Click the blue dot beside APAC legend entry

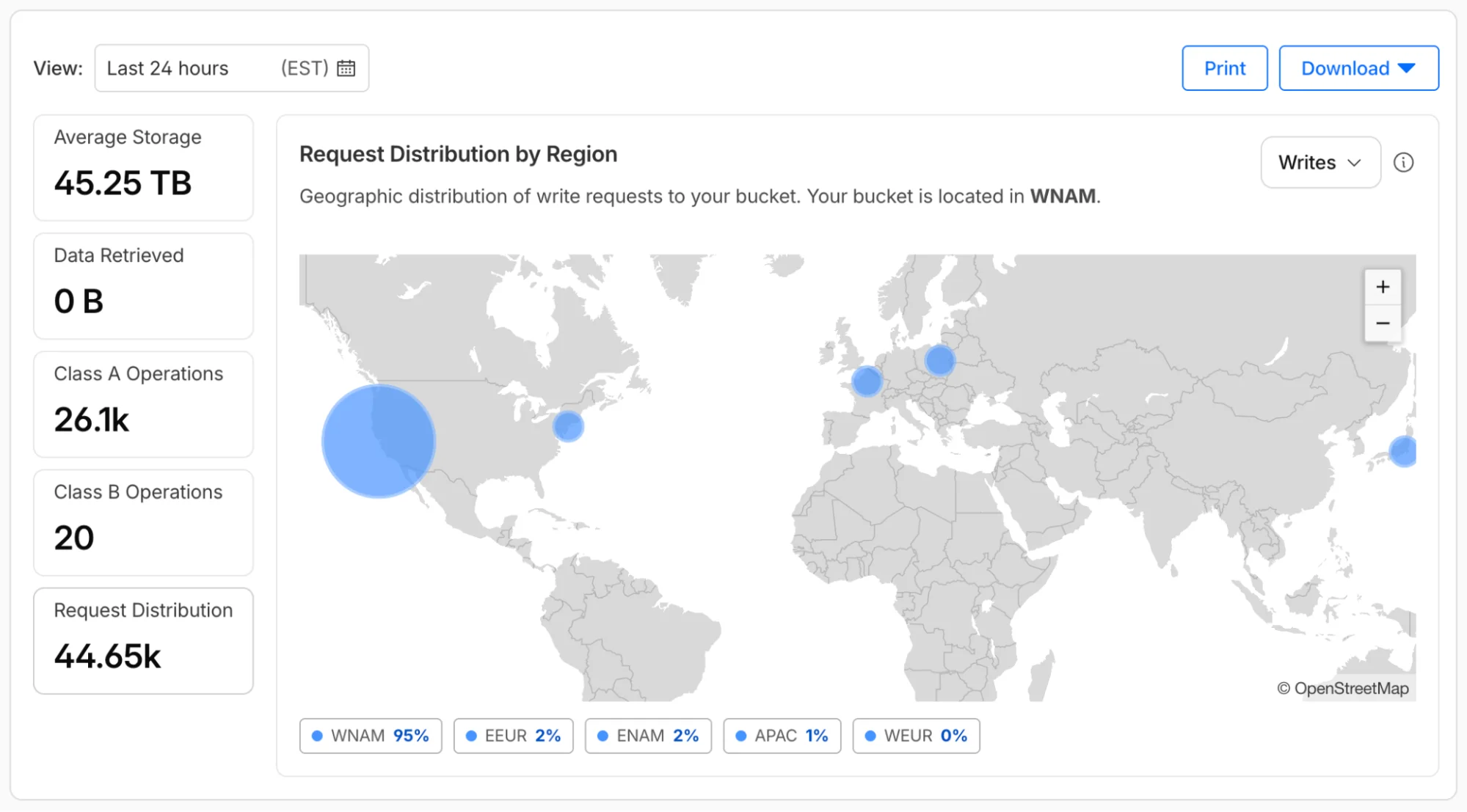point(740,734)
